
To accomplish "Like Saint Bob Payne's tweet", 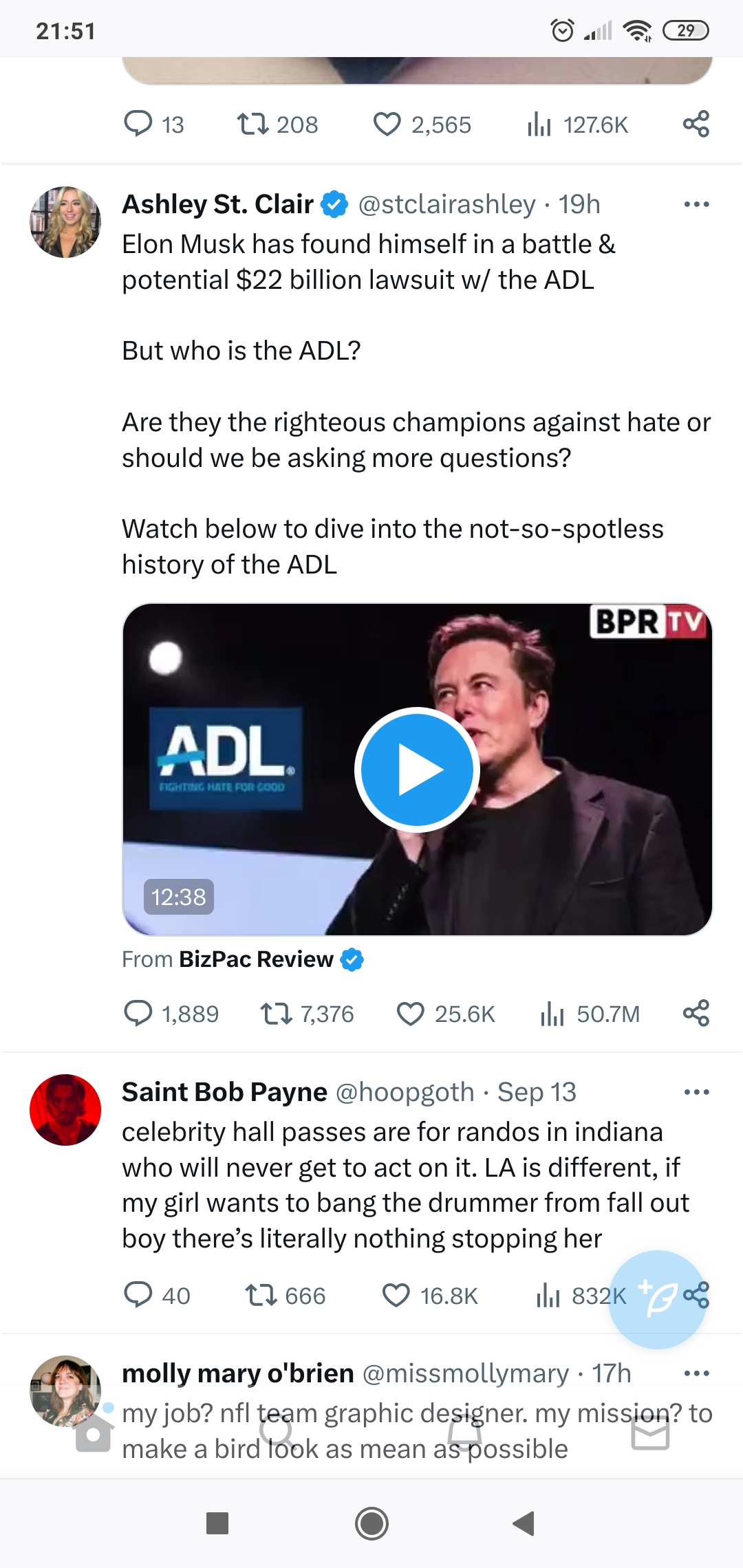I will pyautogui.click(x=396, y=1296).
